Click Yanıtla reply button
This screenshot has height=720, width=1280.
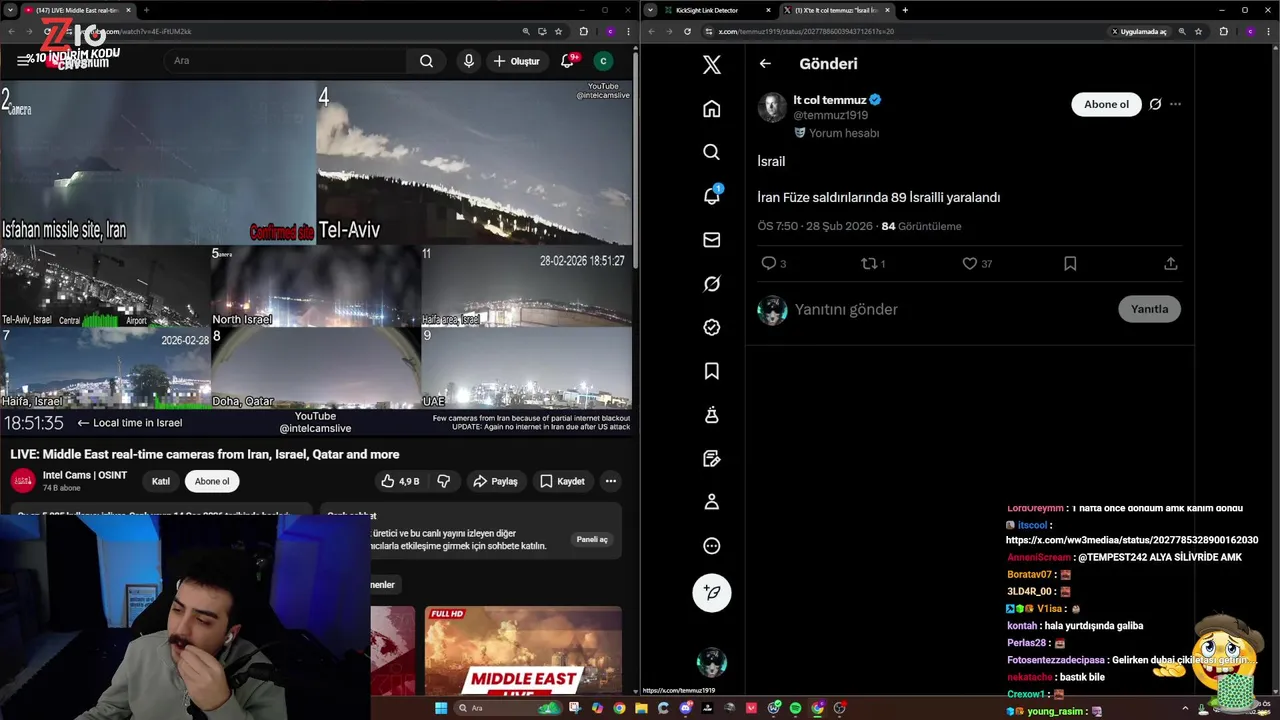(1149, 309)
